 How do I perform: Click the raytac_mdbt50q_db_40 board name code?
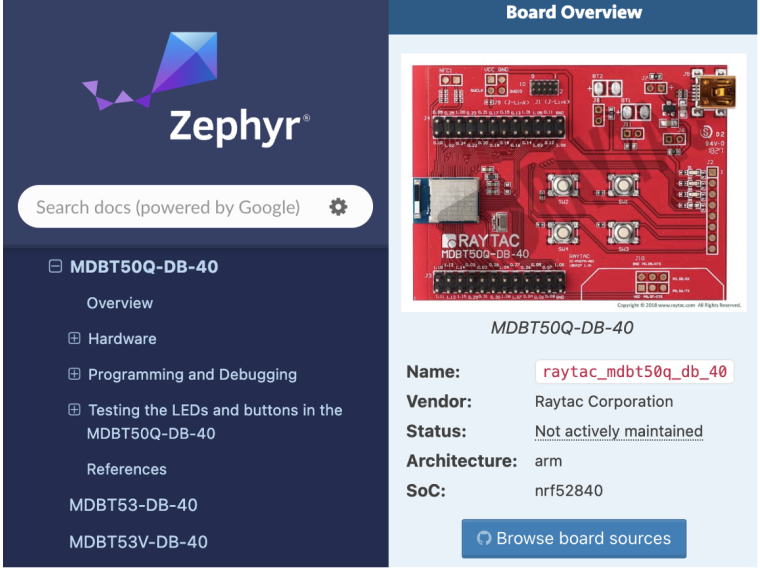(x=634, y=372)
